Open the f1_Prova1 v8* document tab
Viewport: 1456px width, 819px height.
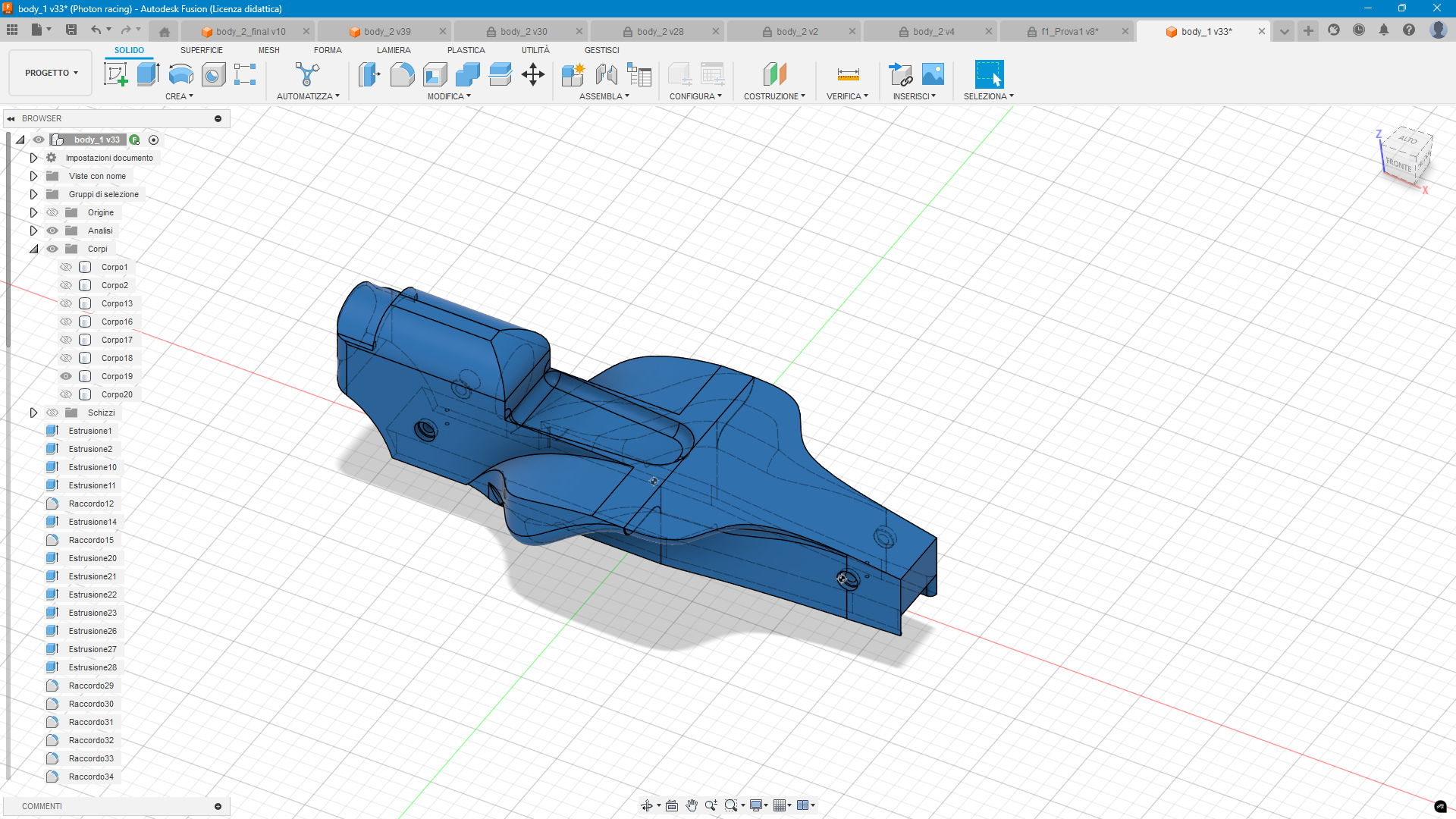pyautogui.click(x=1069, y=31)
